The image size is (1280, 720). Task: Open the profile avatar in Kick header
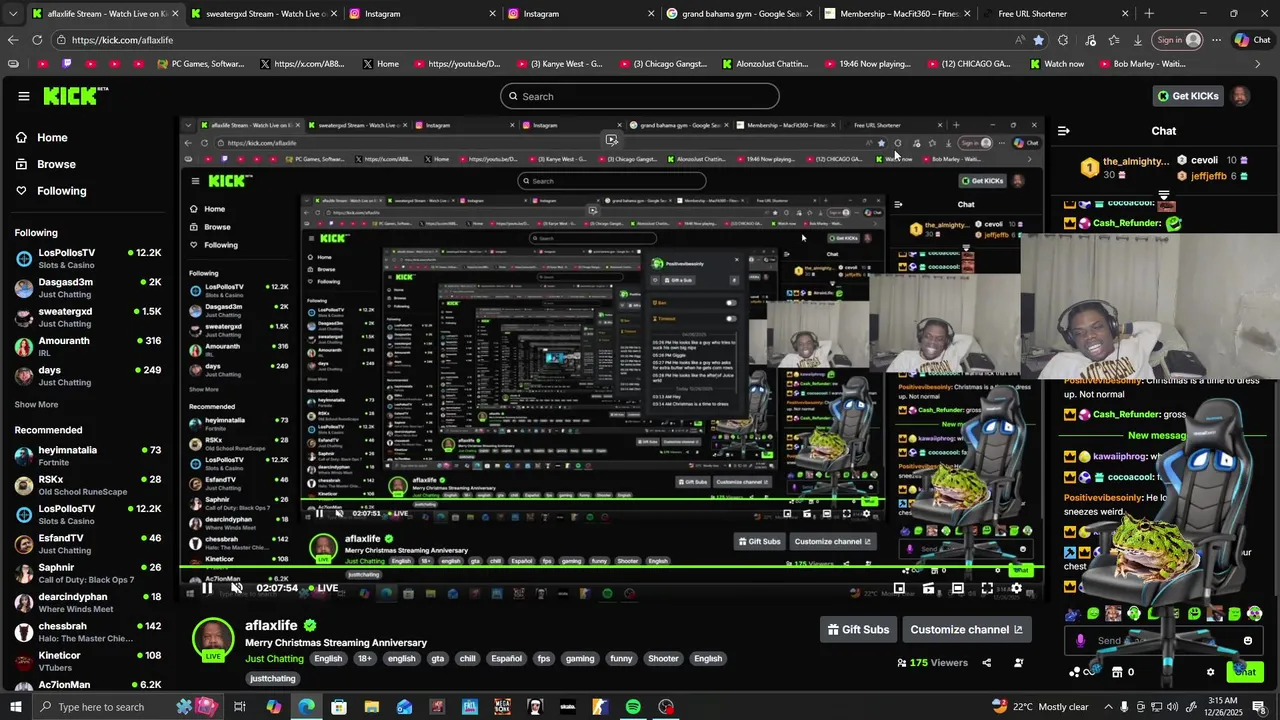point(1240,96)
